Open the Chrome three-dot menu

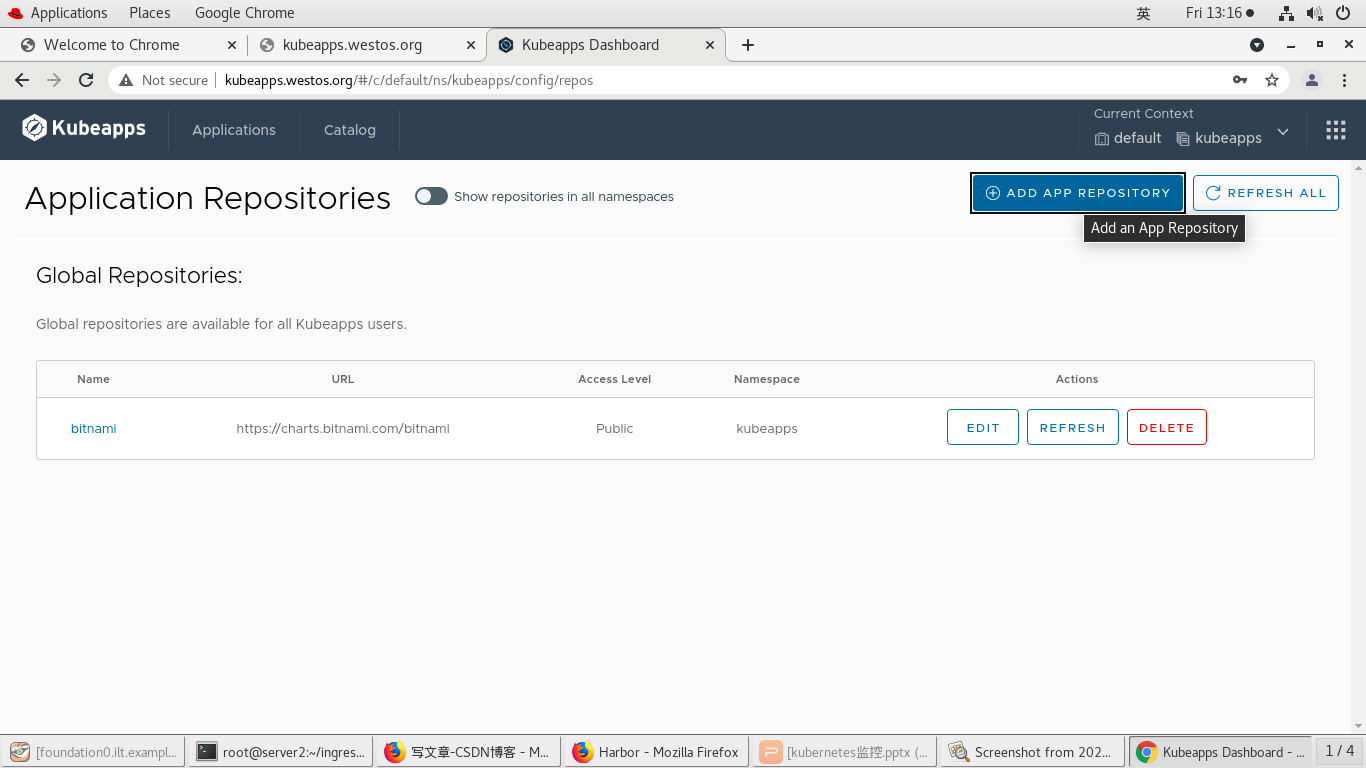(x=1344, y=80)
